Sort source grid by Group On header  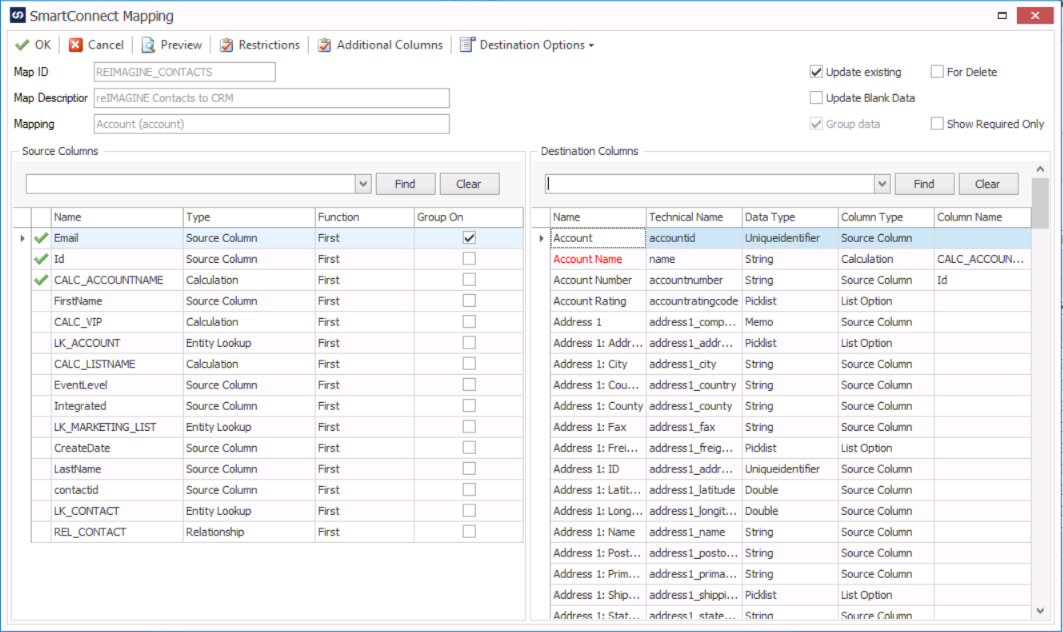[468, 217]
